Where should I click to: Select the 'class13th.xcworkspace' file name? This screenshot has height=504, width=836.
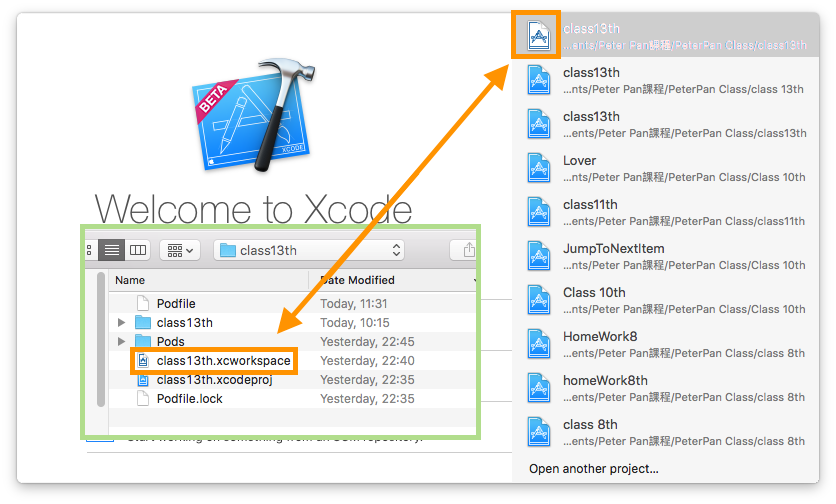click(x=223, y=361)
